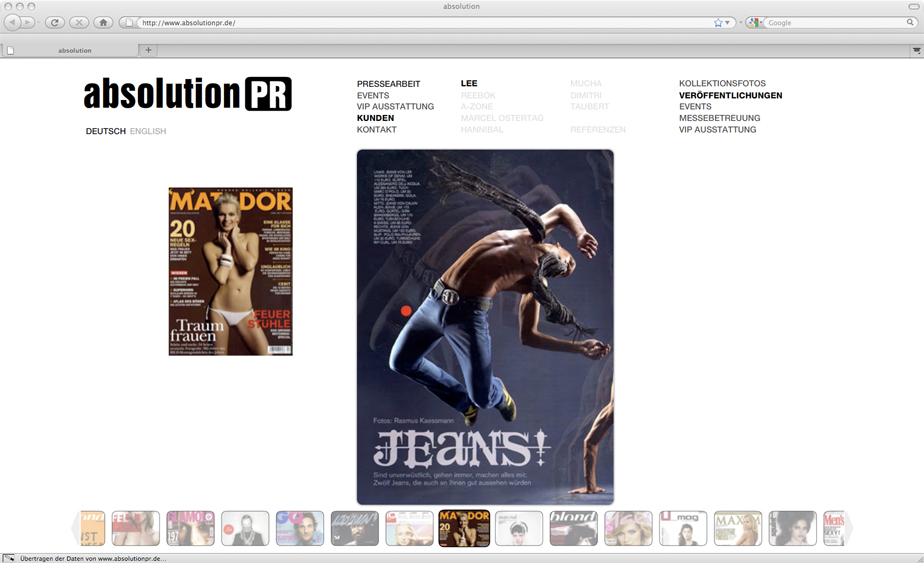Open a new tab with the plus button
The image size is (924, 563).
click(x=149, y=50)
